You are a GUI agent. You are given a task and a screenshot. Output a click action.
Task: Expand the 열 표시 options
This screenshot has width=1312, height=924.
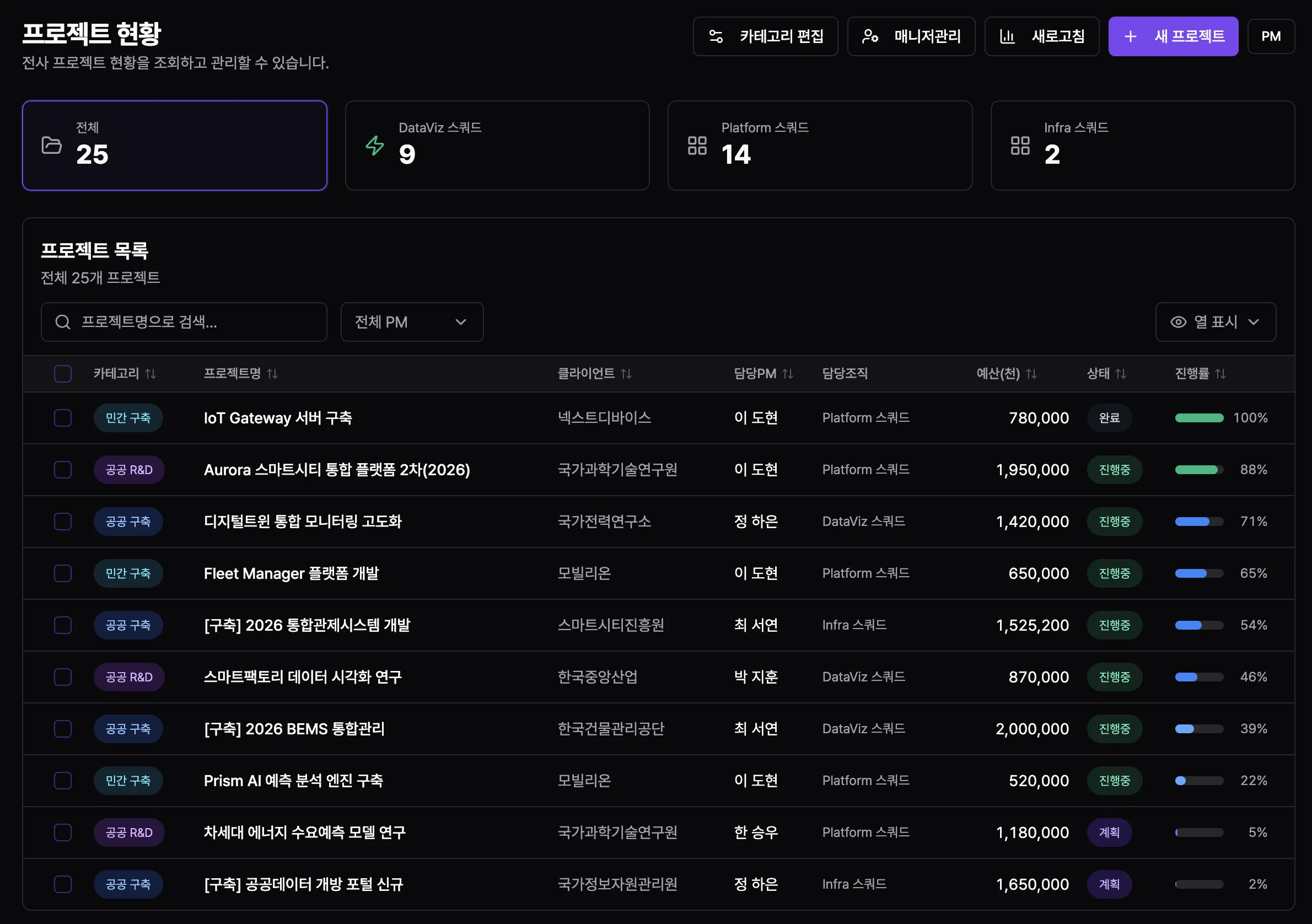click(x=1216, y=322)
